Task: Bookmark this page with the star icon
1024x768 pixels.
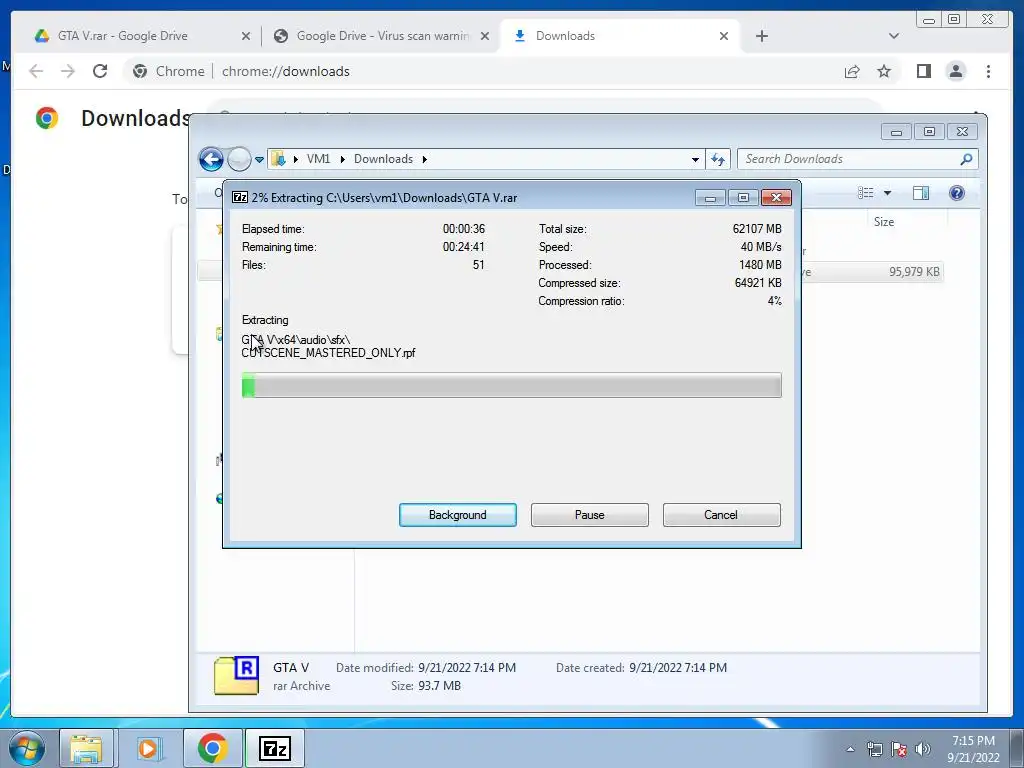Action: tap(884, 71)
